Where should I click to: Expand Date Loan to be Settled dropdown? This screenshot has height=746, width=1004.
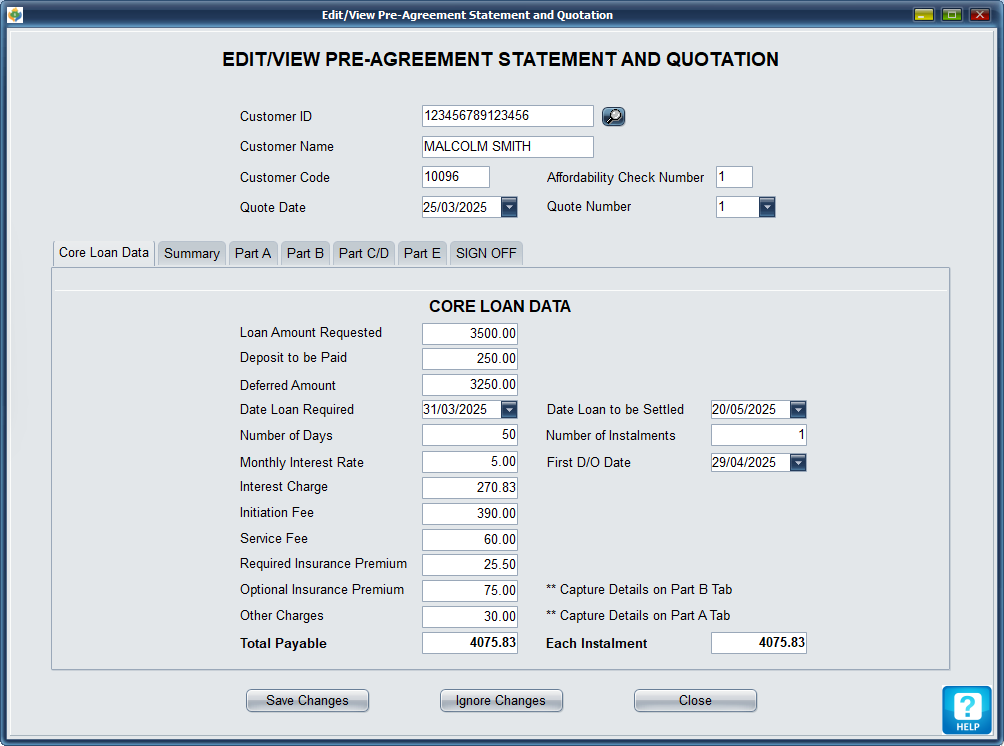pyautogui.click(x=797, y=409)
